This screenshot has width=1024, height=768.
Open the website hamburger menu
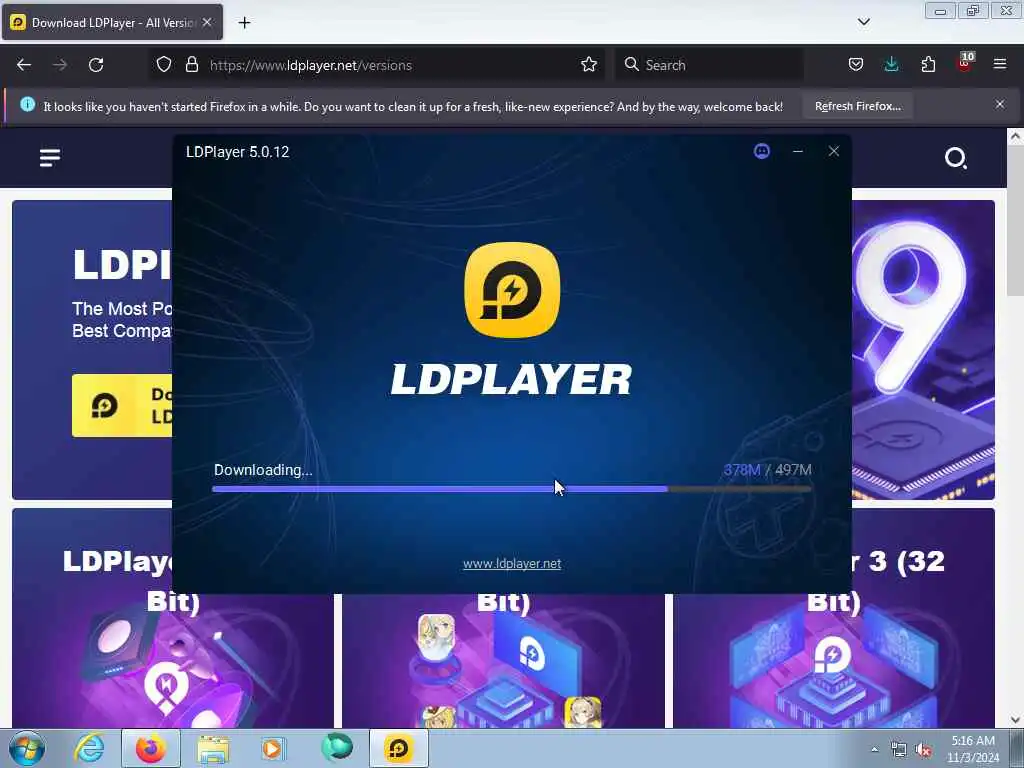coord(50,157)
